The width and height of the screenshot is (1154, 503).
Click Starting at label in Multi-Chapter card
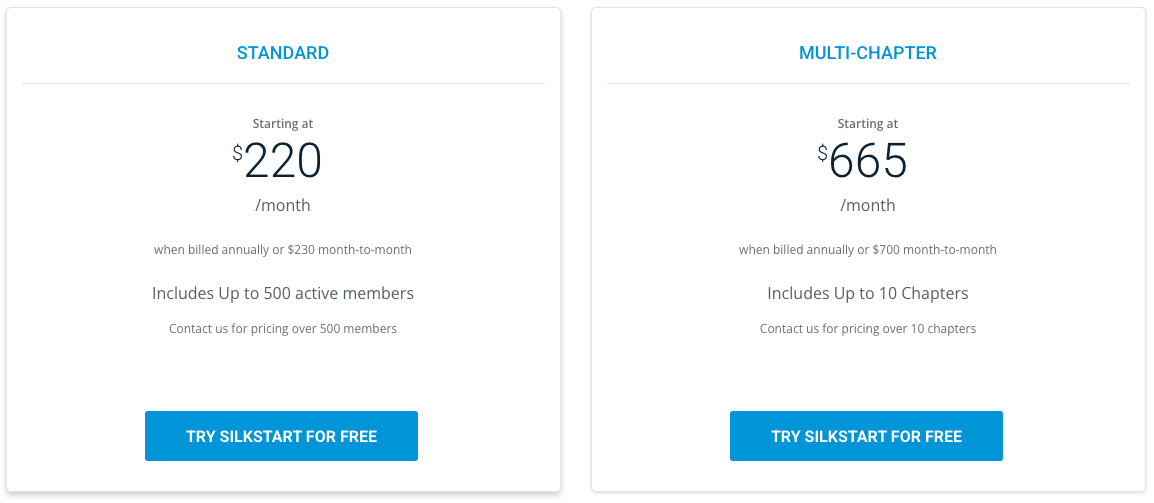pos(868,124)
